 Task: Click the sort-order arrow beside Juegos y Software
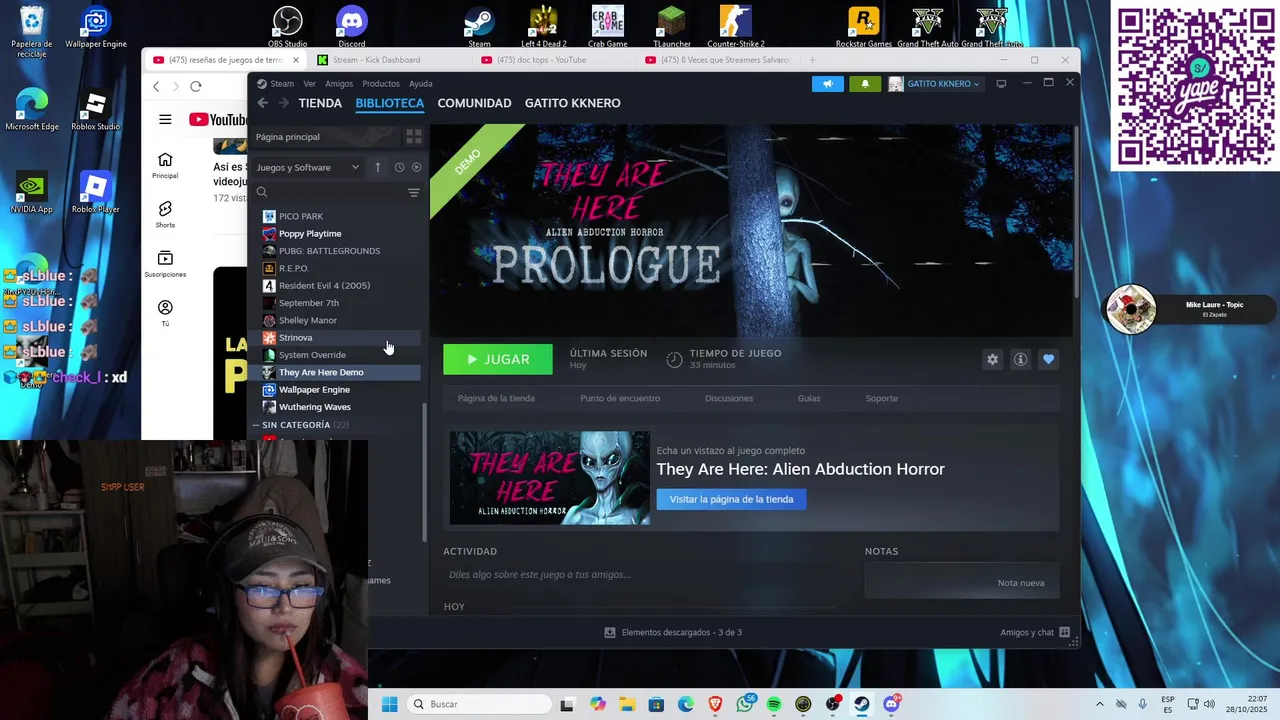tap(377, 167)
